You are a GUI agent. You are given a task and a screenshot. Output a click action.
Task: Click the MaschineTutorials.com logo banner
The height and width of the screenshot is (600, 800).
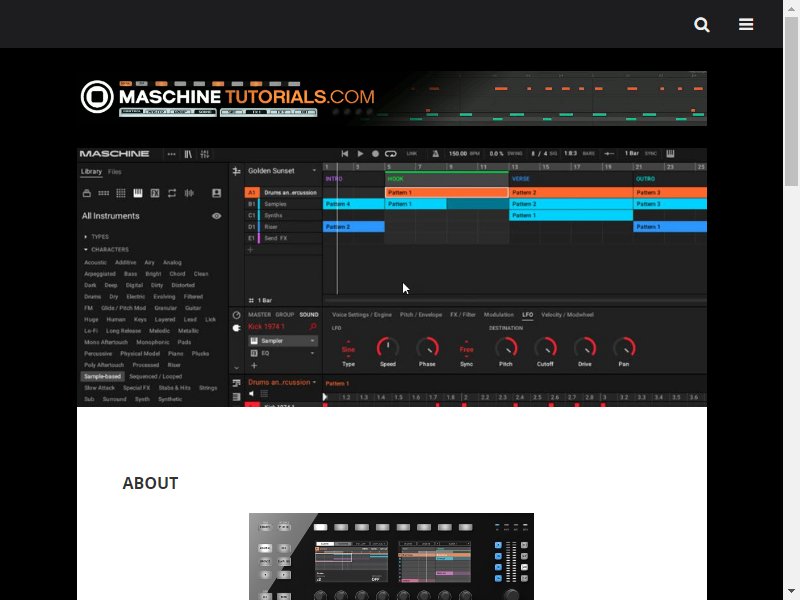pos(392,98)
